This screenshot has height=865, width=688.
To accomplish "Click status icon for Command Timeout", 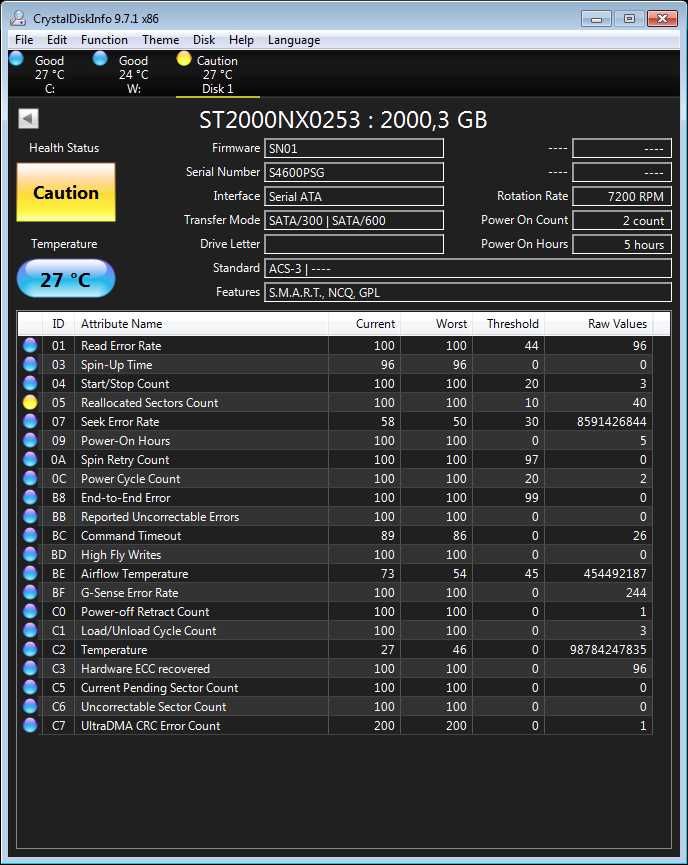I will point(30,536).
